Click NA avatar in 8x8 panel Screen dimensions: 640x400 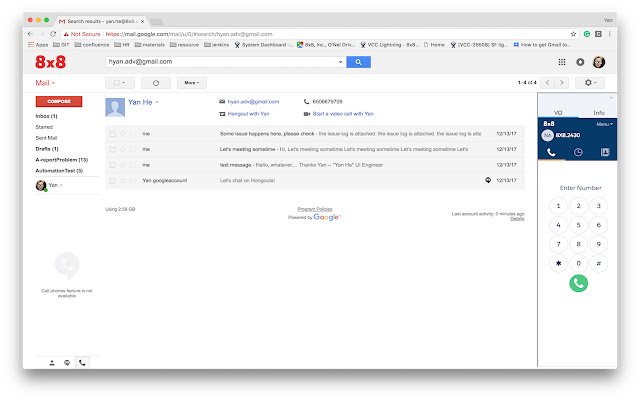click(x=547, y=135)
